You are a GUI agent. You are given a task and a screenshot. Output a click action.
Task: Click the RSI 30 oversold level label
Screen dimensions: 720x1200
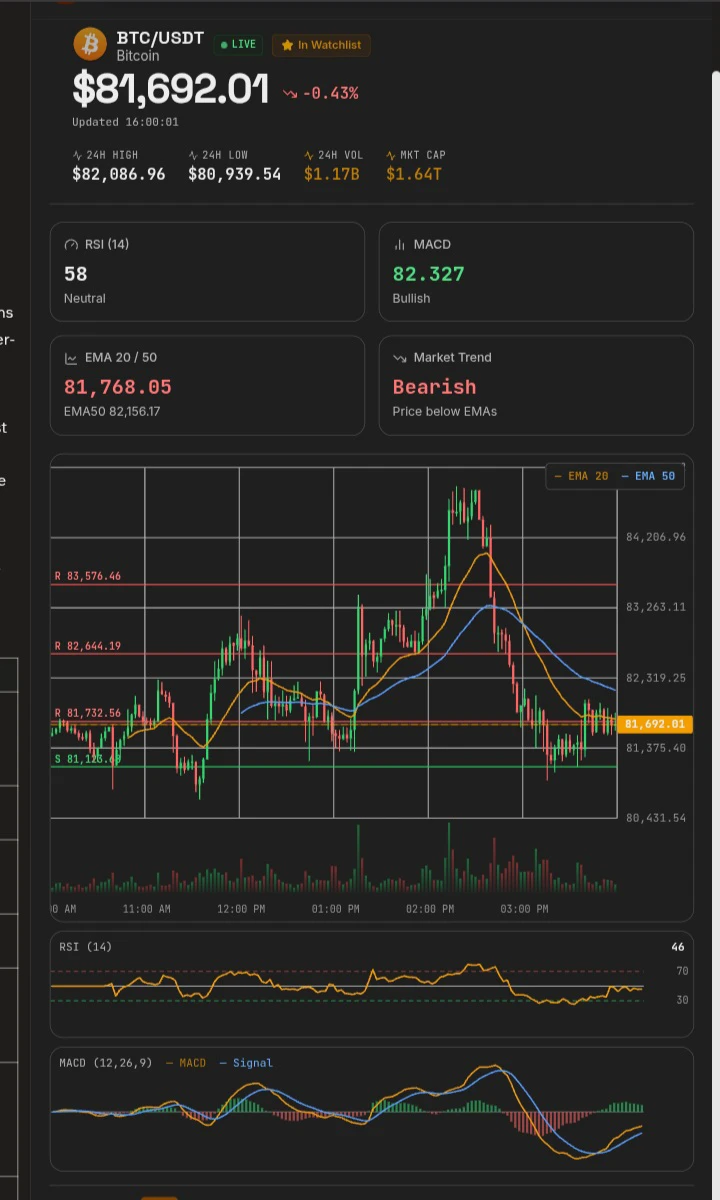[682, 1000]
